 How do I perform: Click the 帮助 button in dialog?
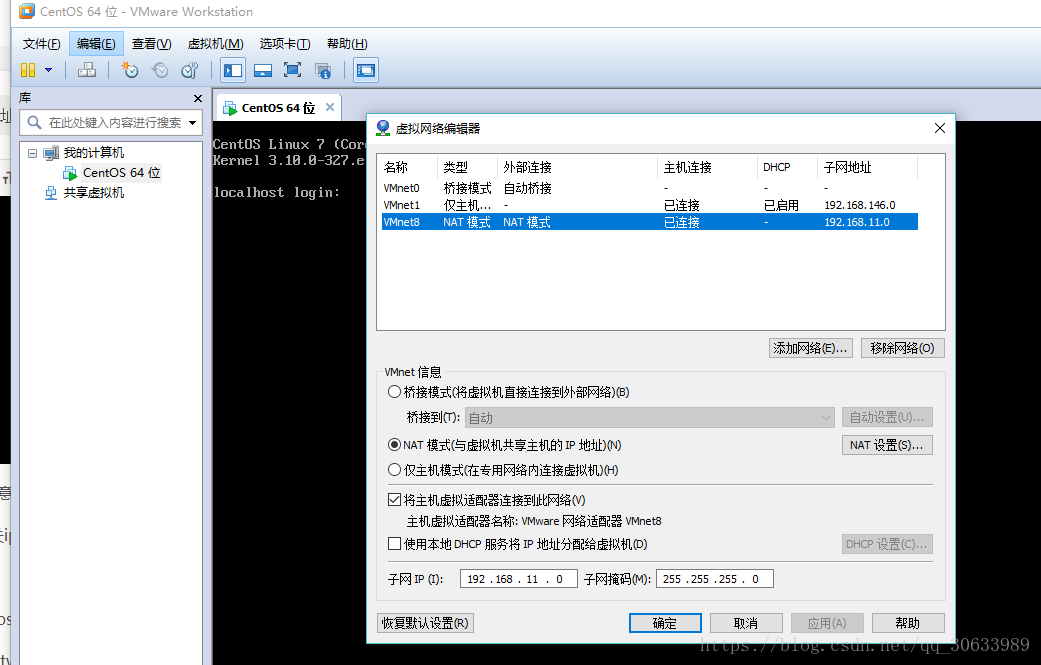pyautogui.click(x=908, y=623)
